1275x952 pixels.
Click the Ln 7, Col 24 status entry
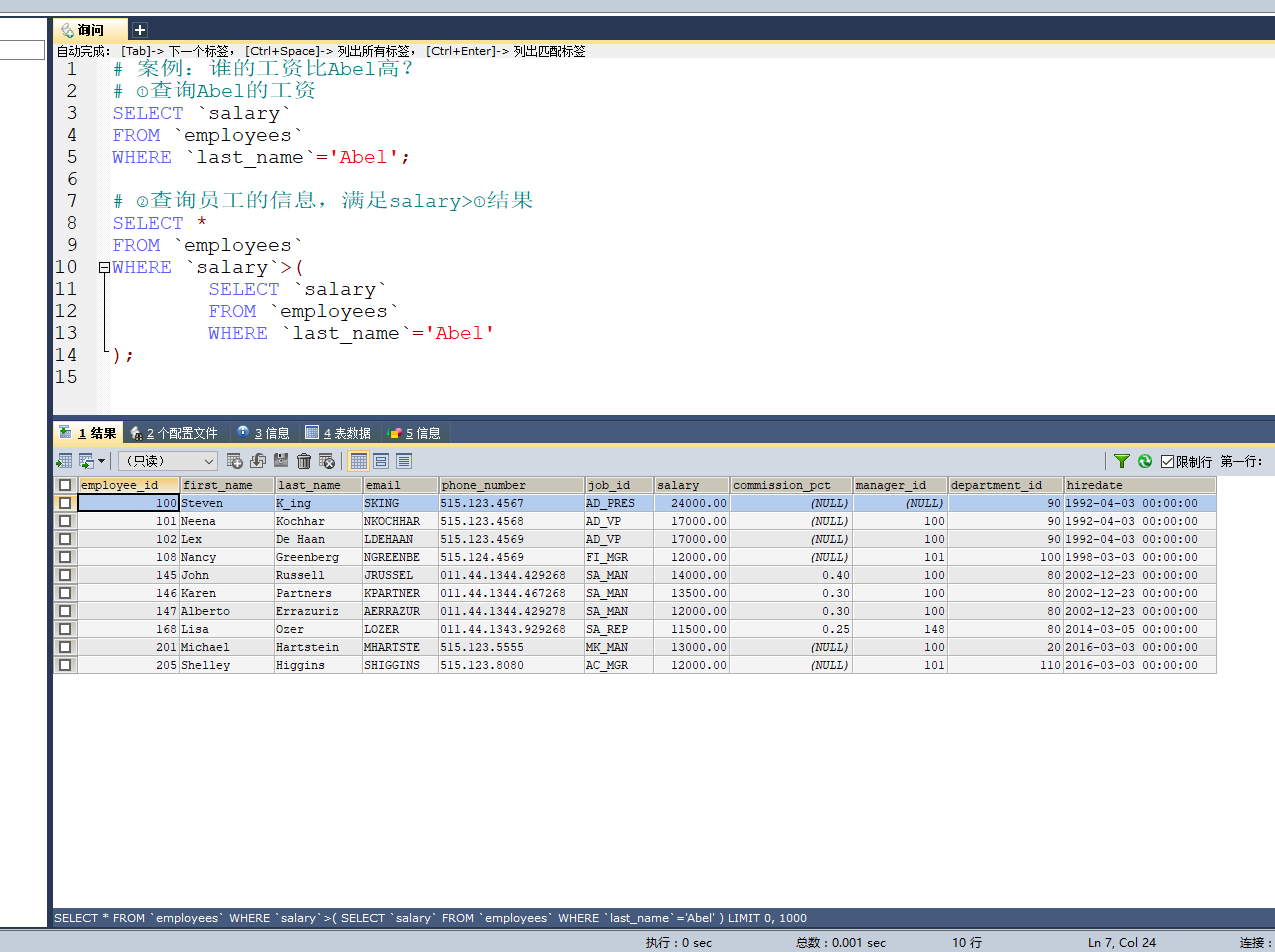click(1122, 942)
